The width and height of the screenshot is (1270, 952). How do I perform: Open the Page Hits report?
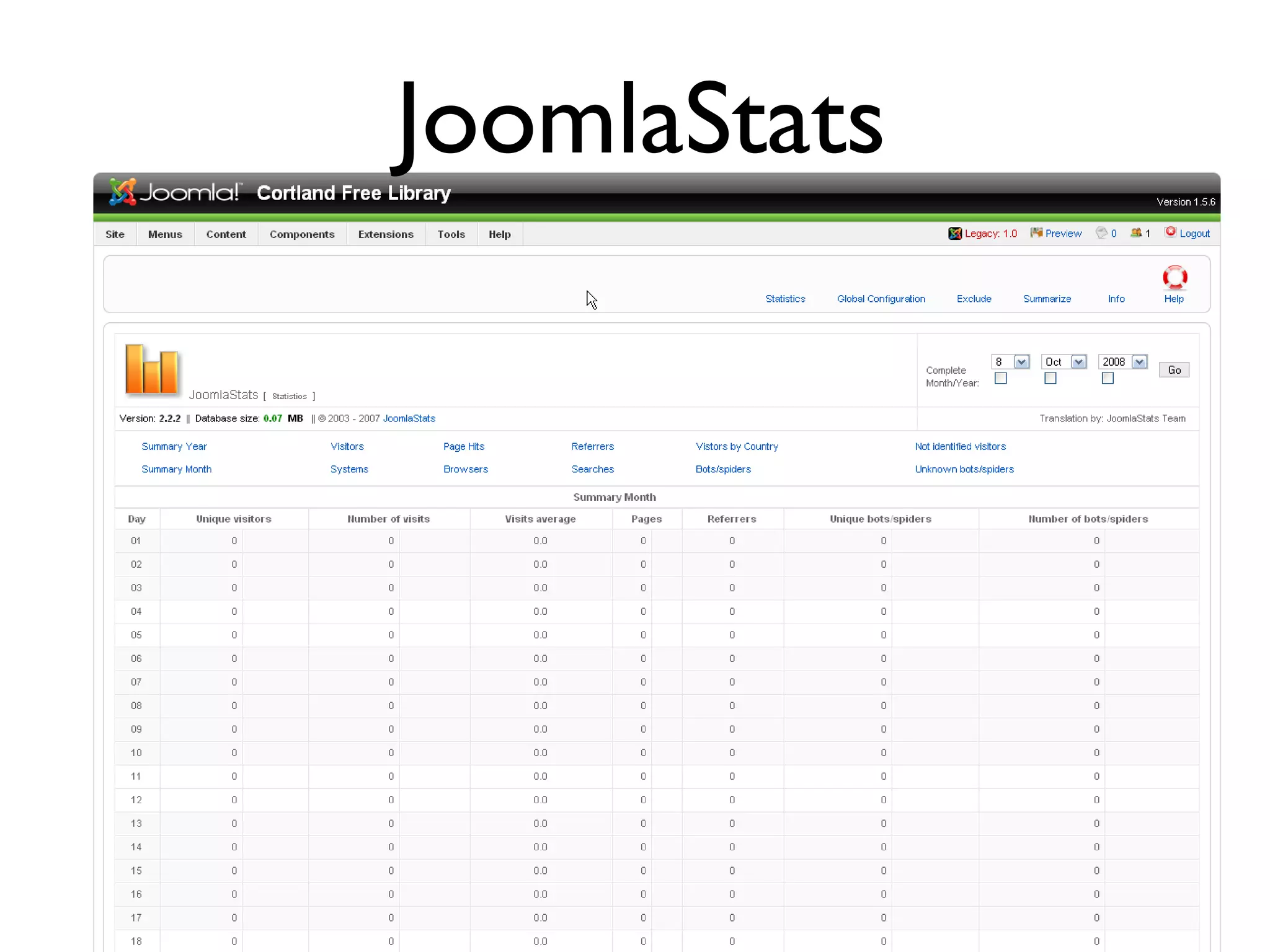pos(463,446)
